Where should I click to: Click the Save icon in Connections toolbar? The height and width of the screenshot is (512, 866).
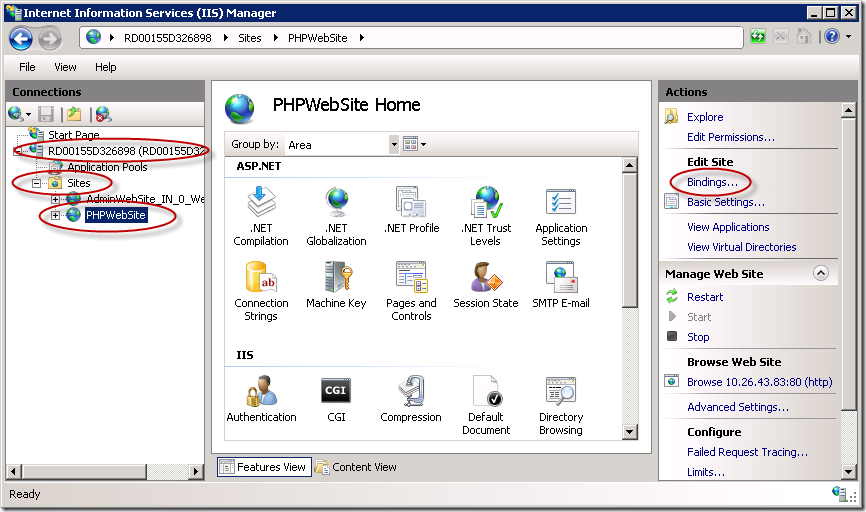click(x=46, y=114)
